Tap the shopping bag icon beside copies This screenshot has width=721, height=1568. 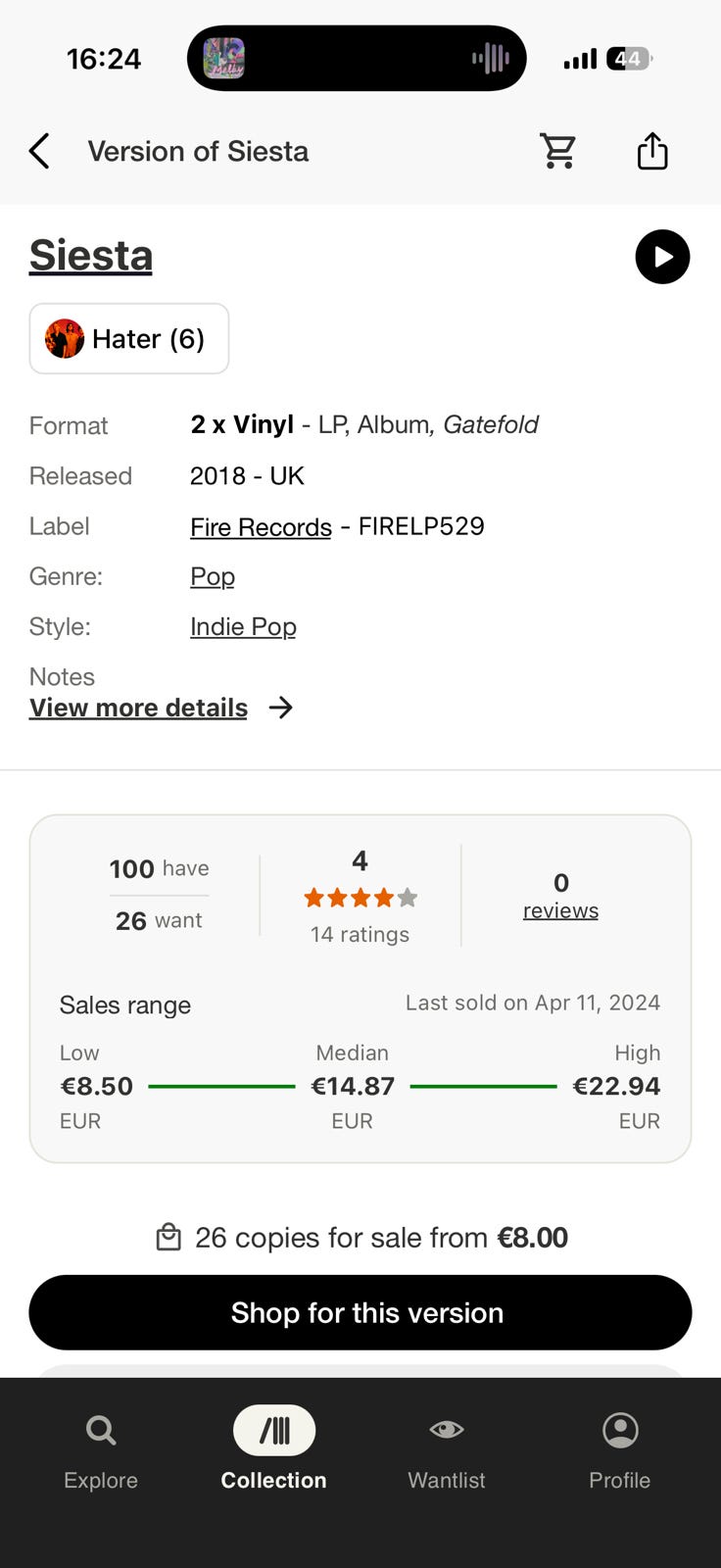[168, 1238]
